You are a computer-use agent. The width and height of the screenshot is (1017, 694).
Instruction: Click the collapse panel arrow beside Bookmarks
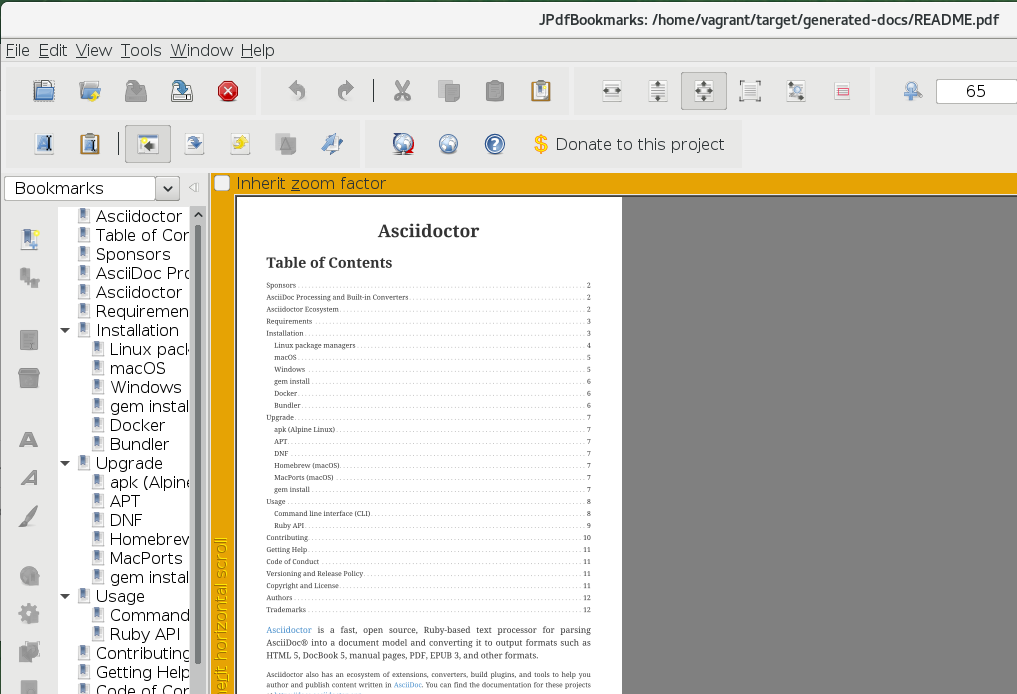[193, 187]
